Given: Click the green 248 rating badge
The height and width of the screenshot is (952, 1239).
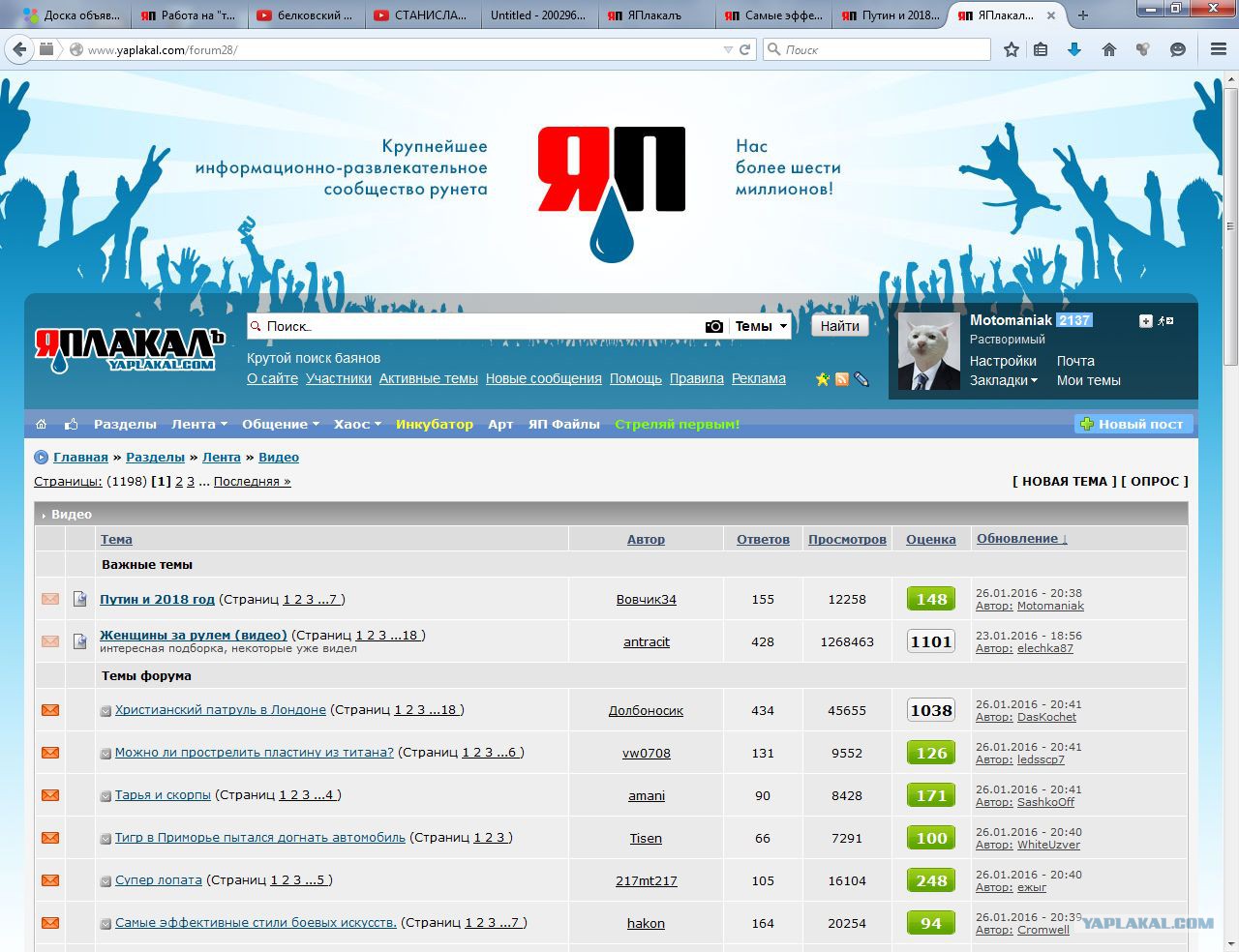Looking at the screenshot, I should (x=931, y=880).
